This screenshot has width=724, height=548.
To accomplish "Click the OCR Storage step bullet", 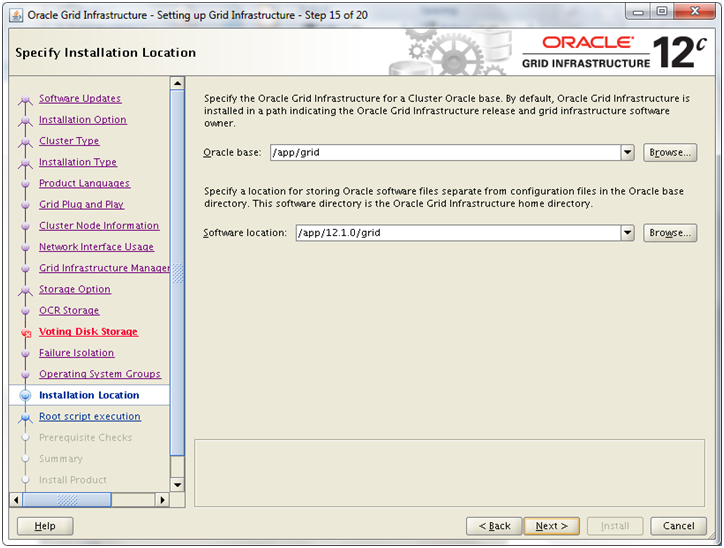I will coord(25,312).
